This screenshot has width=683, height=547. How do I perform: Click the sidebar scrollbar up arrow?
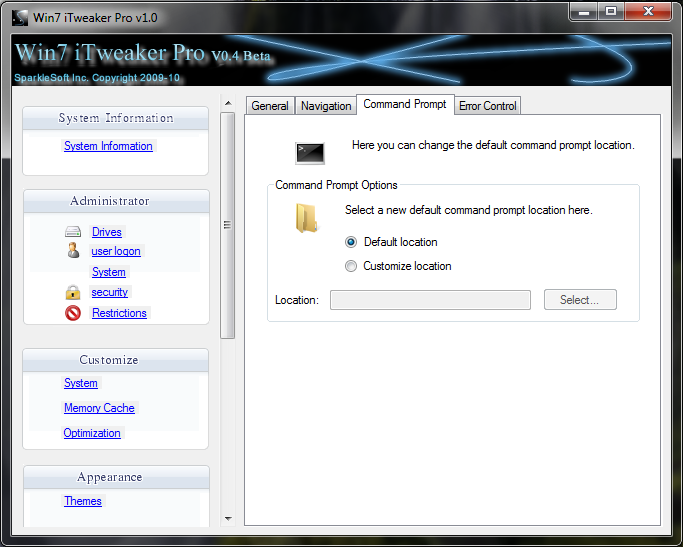pyautogui.click(x=227, y=103)
